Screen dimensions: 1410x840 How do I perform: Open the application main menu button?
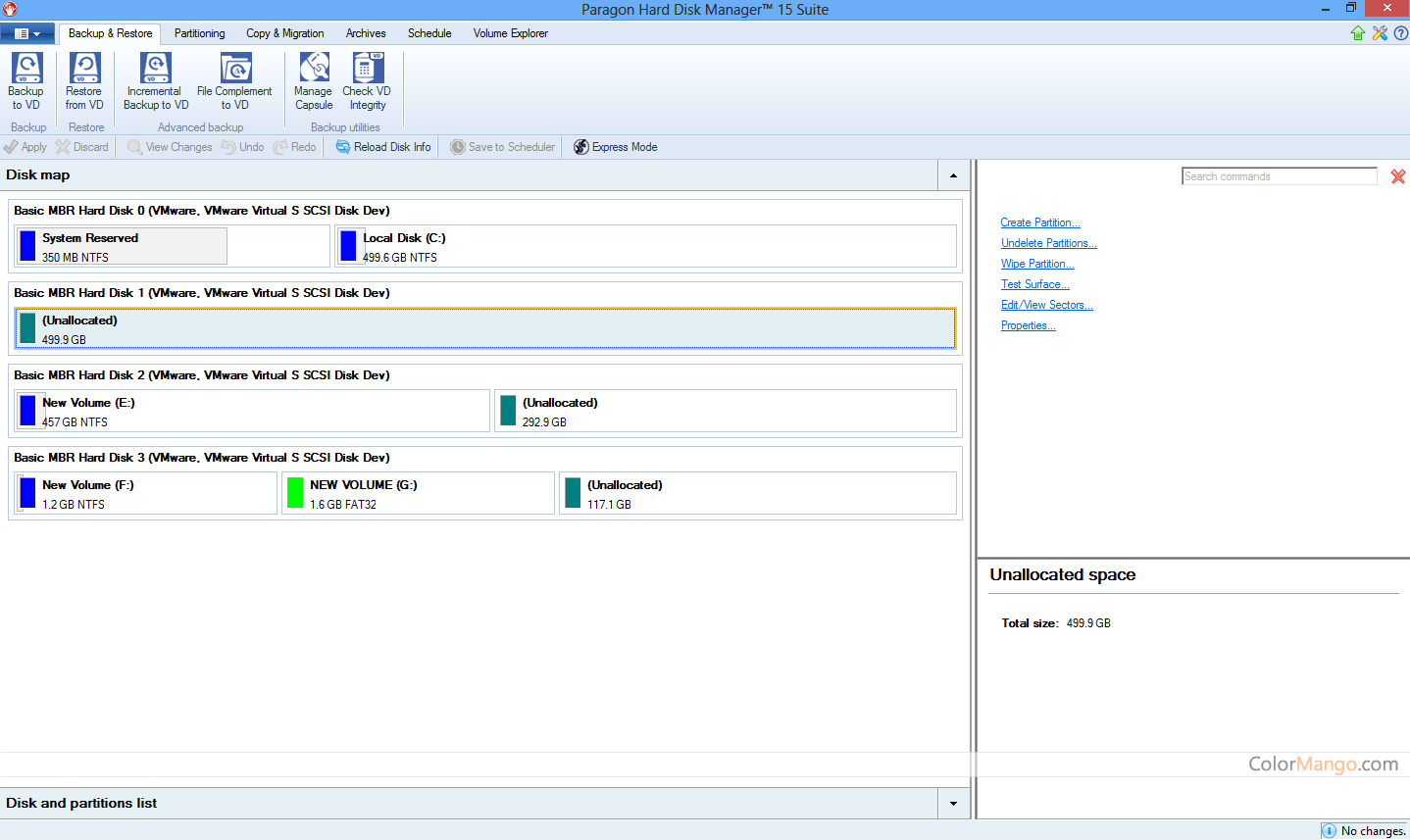[x=27, y=33]
